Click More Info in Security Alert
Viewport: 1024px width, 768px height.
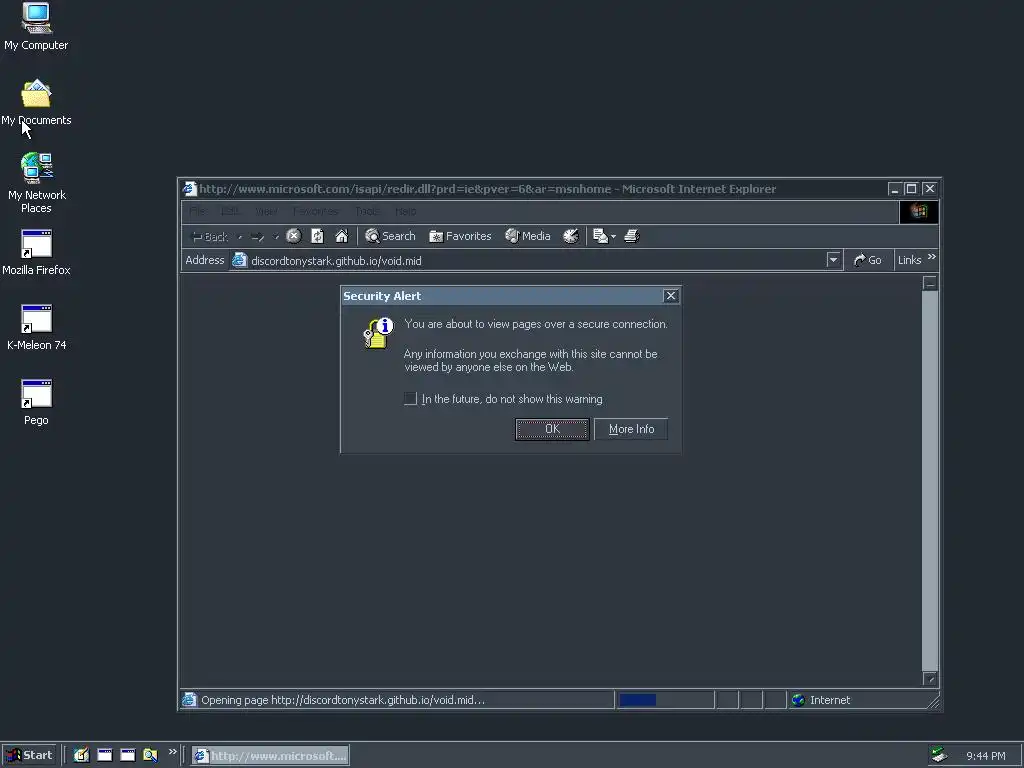(x=631, y=429)
